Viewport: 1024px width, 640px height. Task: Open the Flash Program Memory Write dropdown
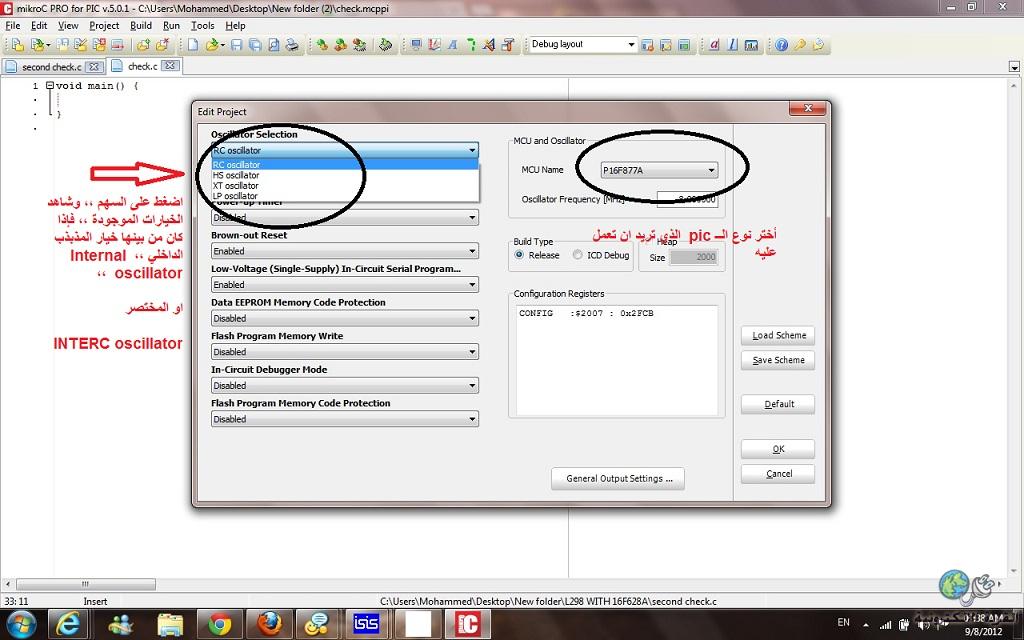coord(345,351)
